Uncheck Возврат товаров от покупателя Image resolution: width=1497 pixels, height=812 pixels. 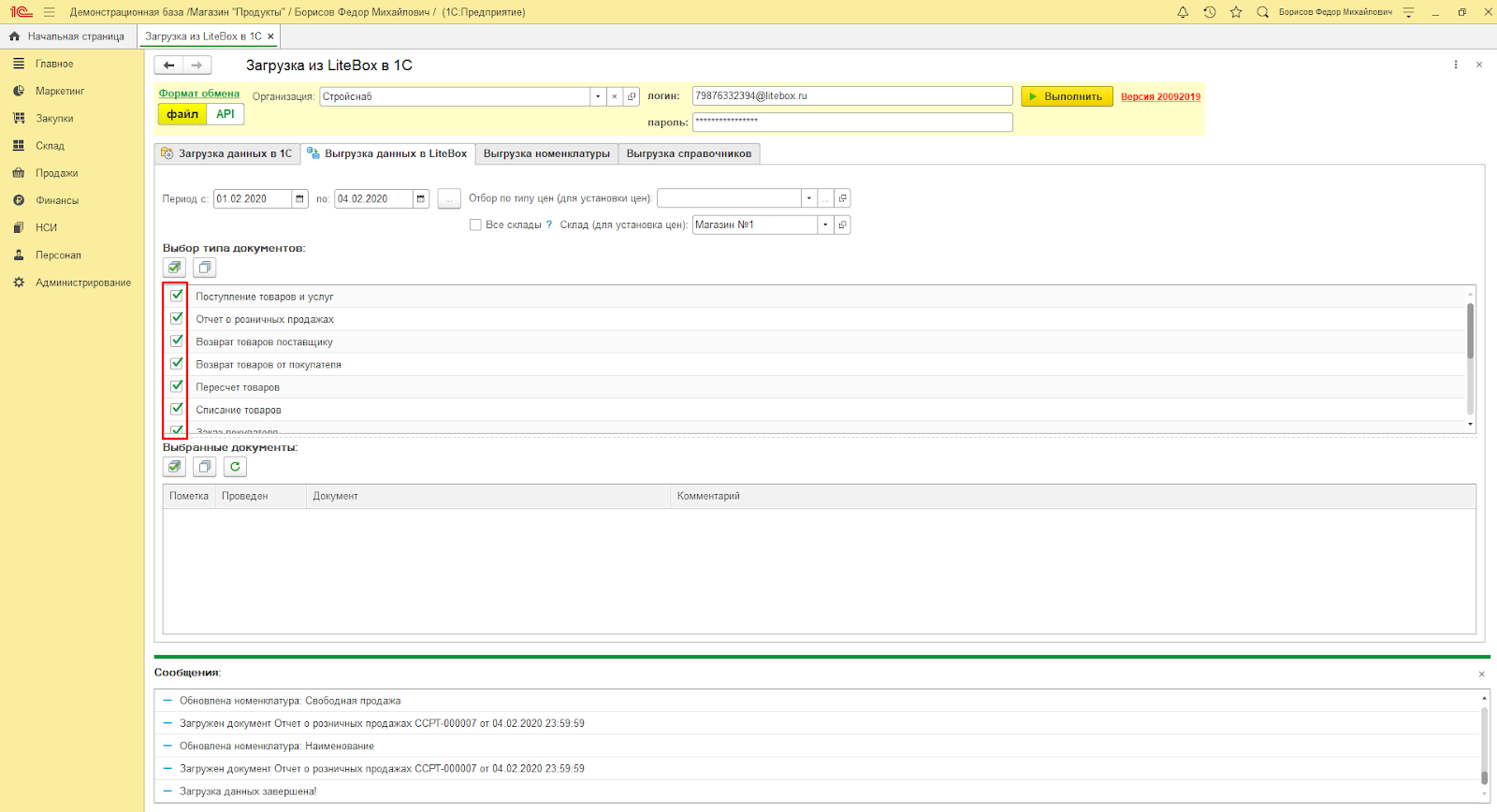(177, 364)
